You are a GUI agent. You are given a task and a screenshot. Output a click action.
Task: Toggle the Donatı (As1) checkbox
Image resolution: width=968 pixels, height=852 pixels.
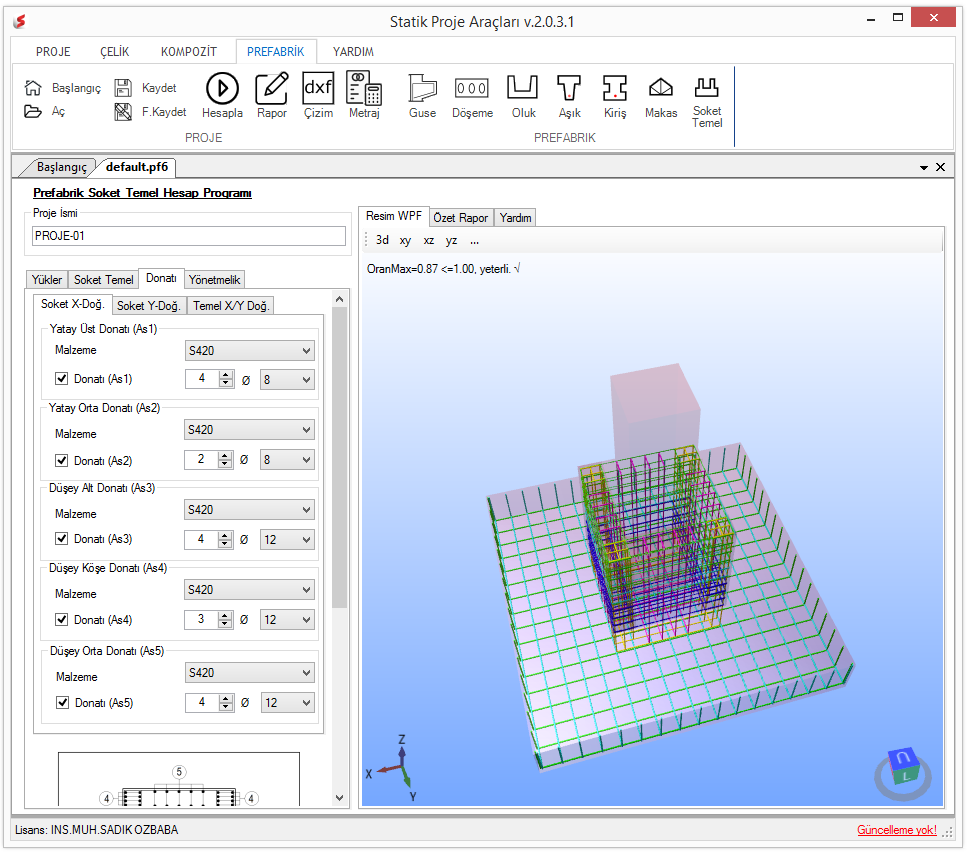[61, 378]
